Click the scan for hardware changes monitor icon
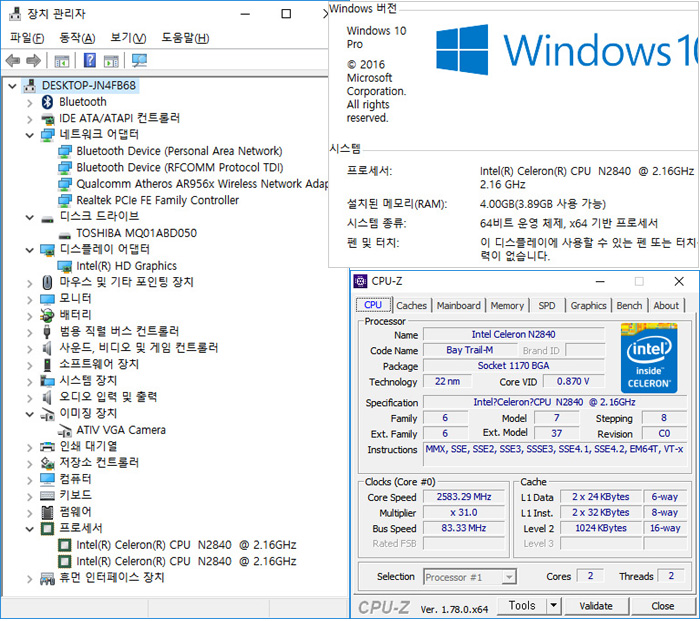This screenshot has height=621, width=700. (x=139, y=60)
